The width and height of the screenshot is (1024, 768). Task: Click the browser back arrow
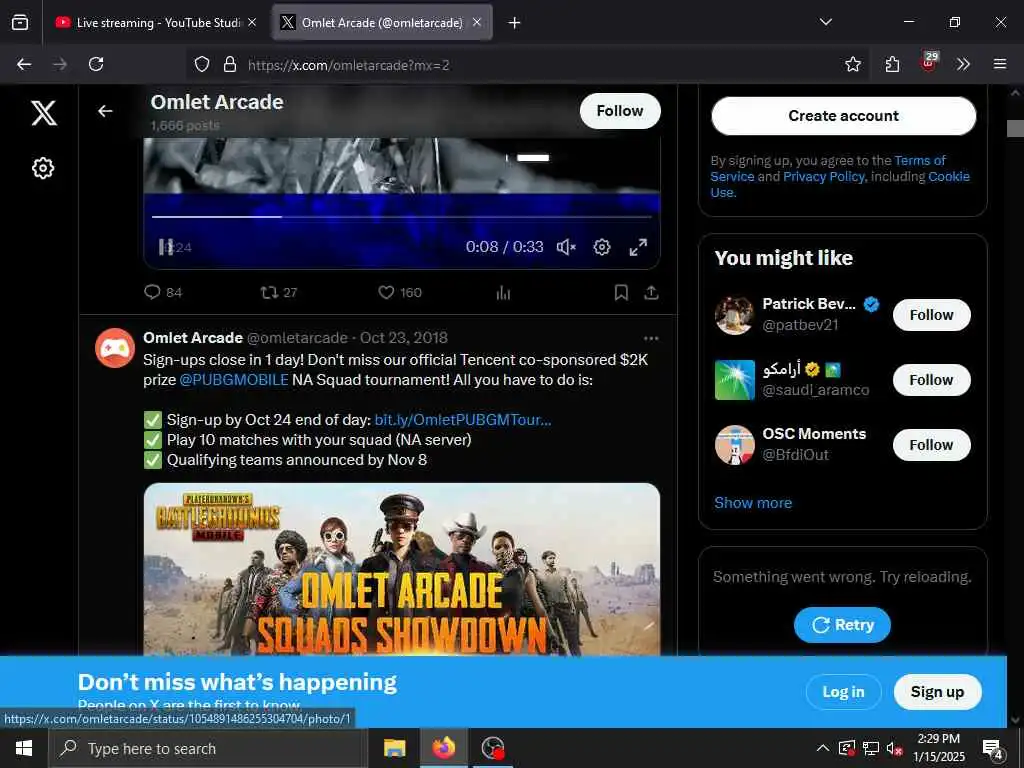click(x=24, y=64)
